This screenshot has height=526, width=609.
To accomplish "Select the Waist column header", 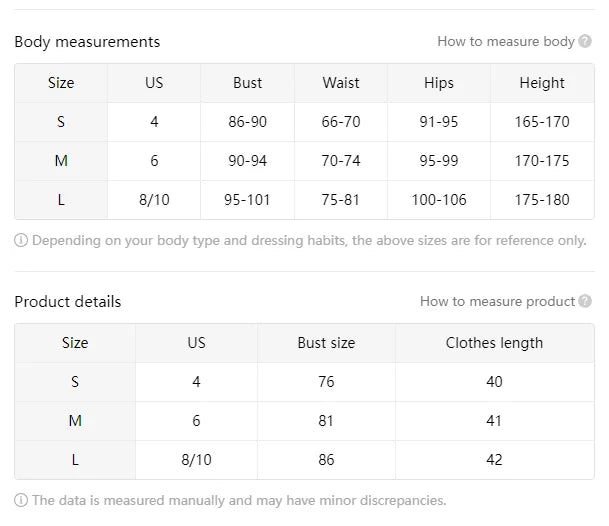I will click(341, 83).
